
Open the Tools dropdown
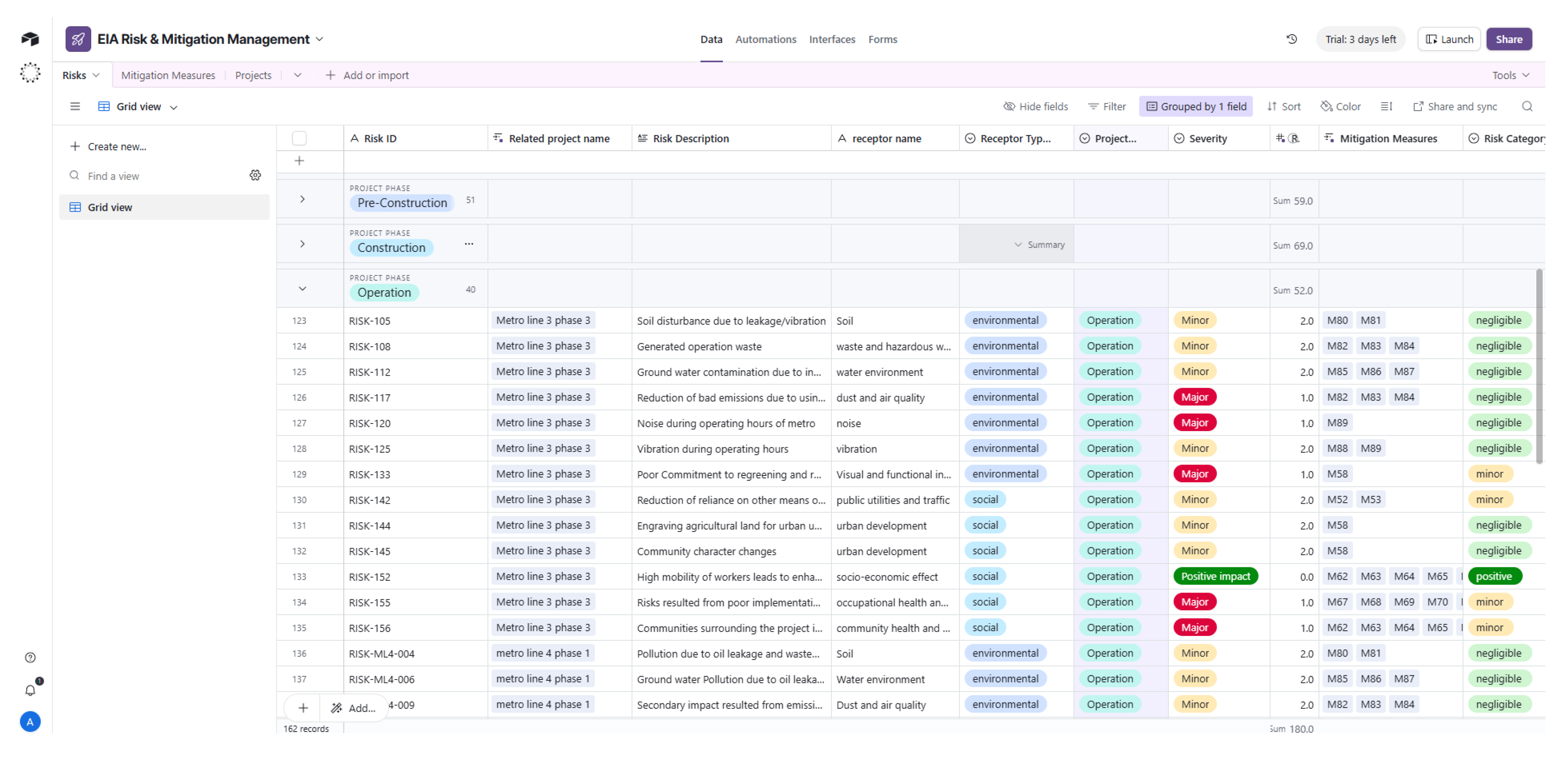tap(1510, 75)
